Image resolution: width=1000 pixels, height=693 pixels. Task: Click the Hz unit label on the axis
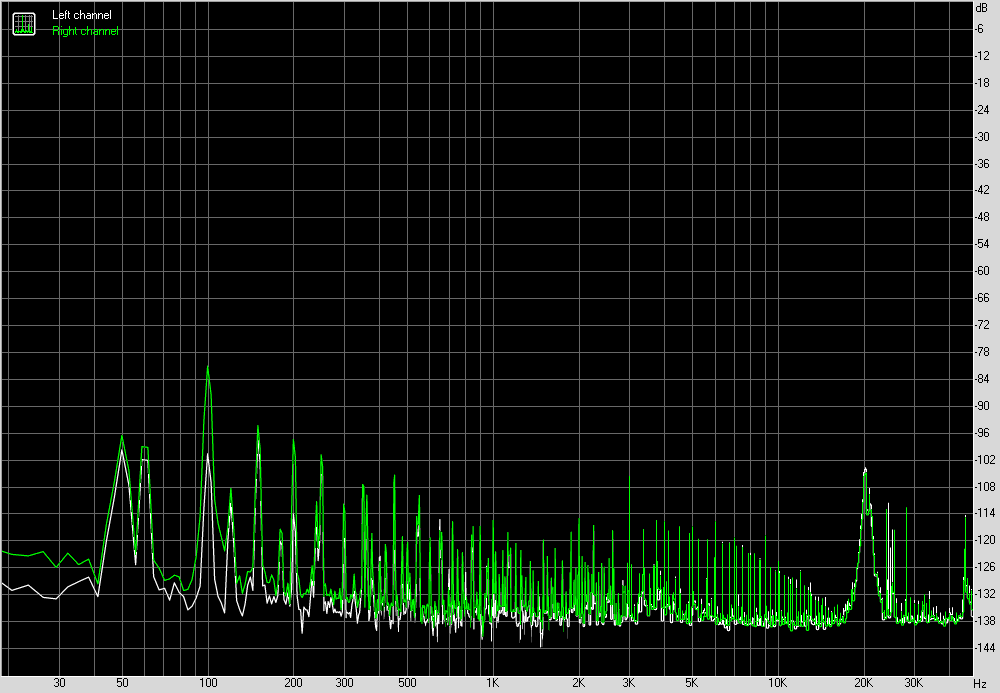pyautogui.click(x=980, y=683)
